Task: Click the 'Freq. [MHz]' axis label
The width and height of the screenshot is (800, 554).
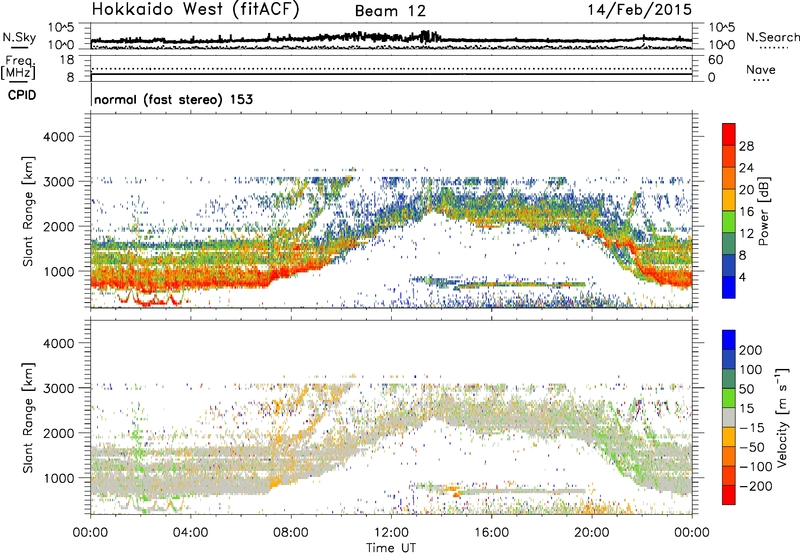Action: pos(18,67)
